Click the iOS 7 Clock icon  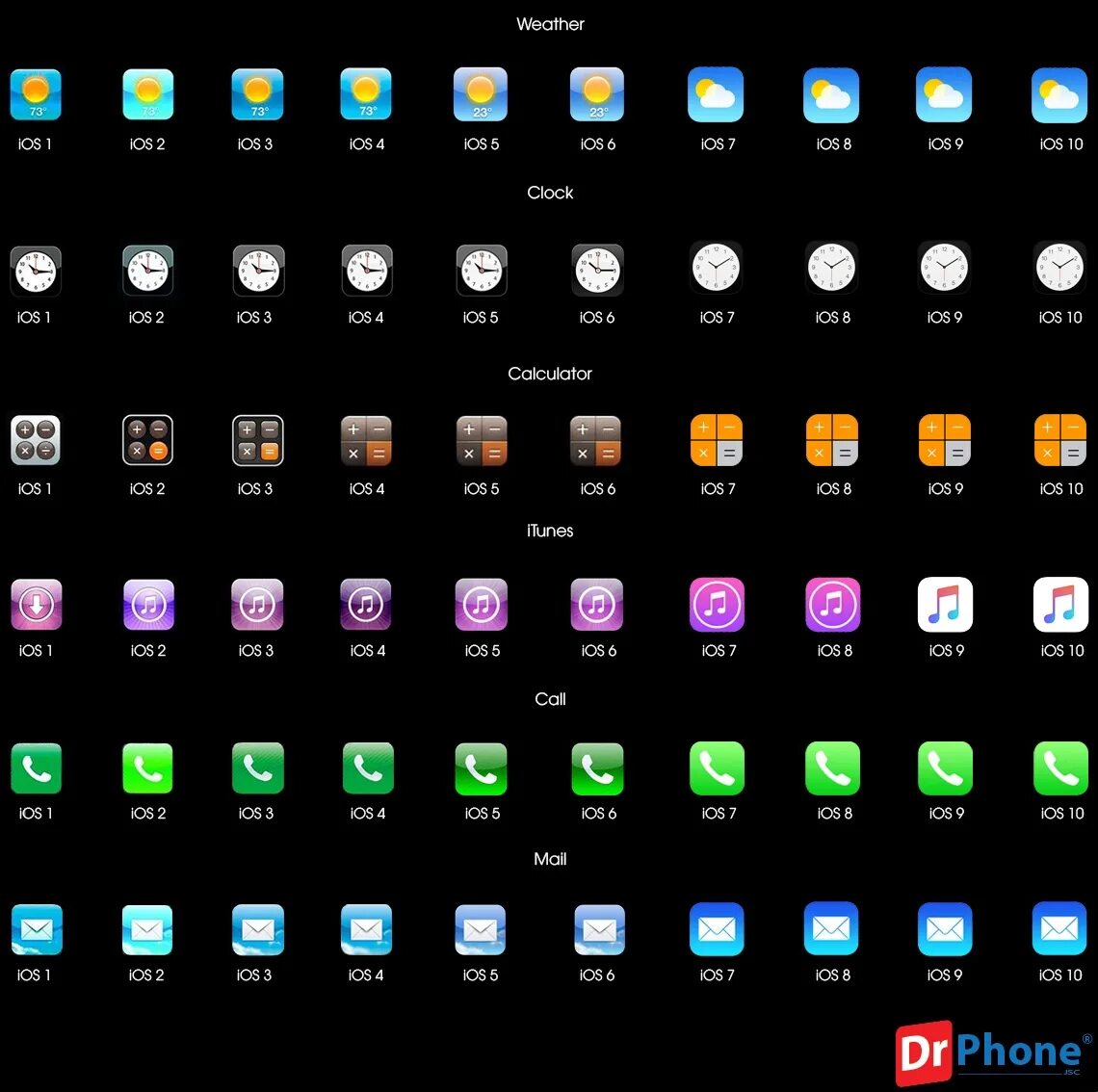pyautogui.click(x=716, y=268)
